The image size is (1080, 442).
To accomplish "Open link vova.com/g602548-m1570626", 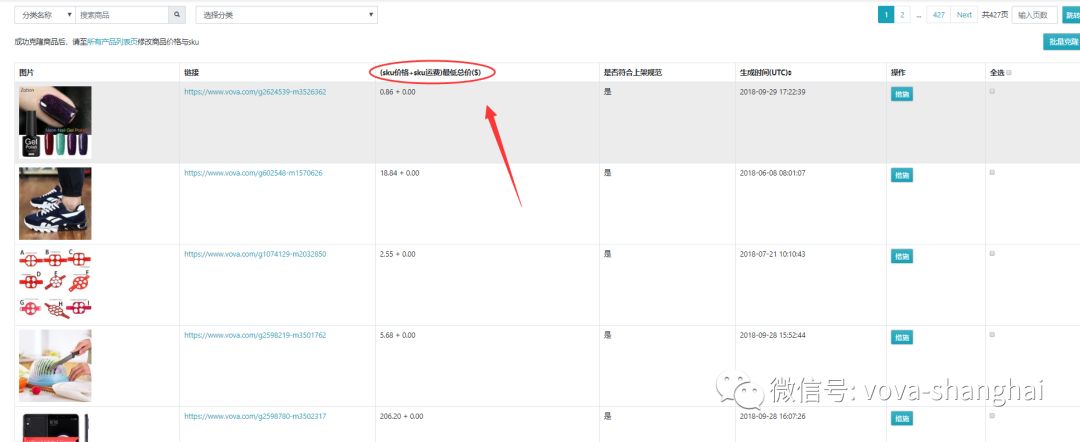I will coord(253,173).
